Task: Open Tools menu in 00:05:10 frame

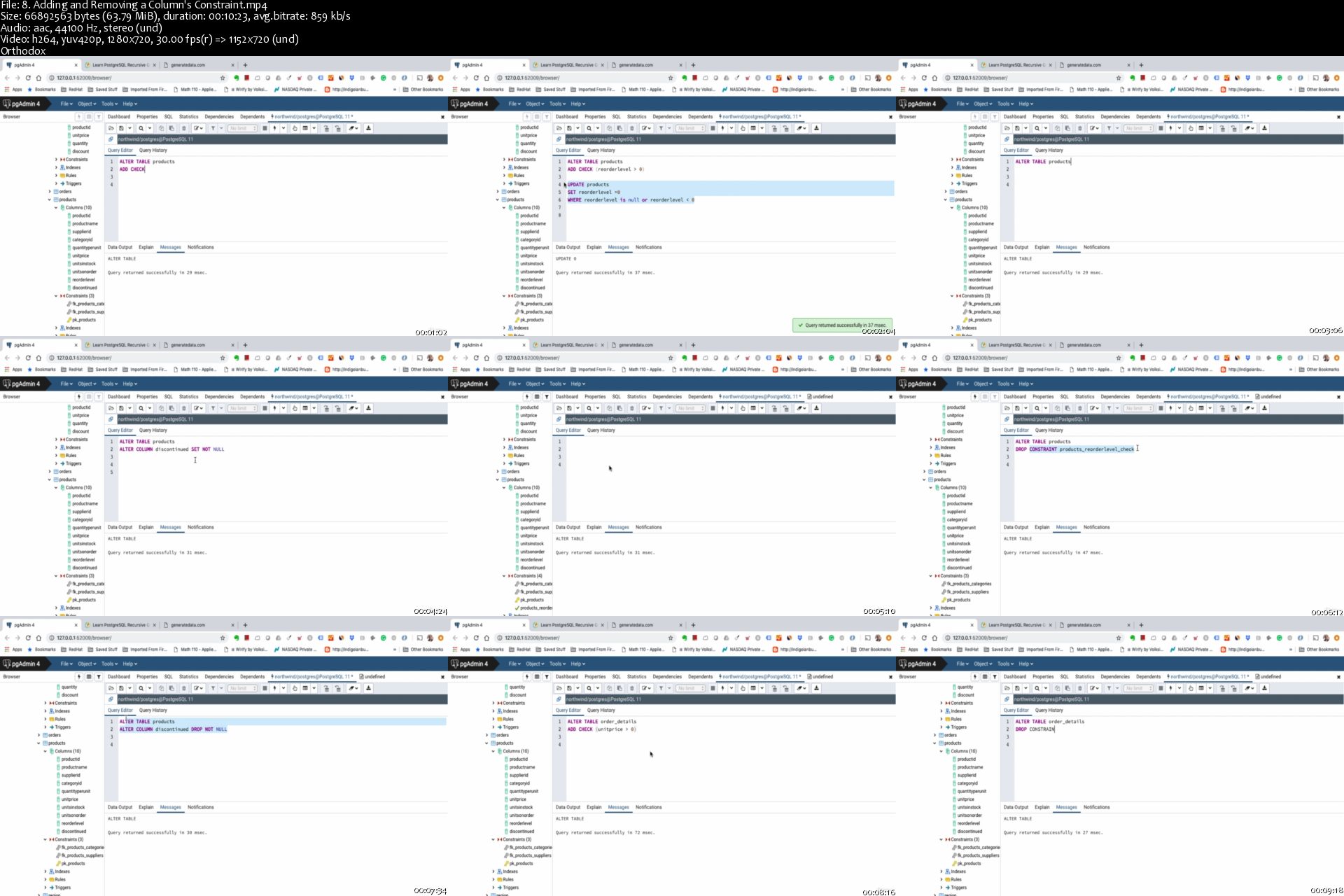Action: tap(557, 384)
